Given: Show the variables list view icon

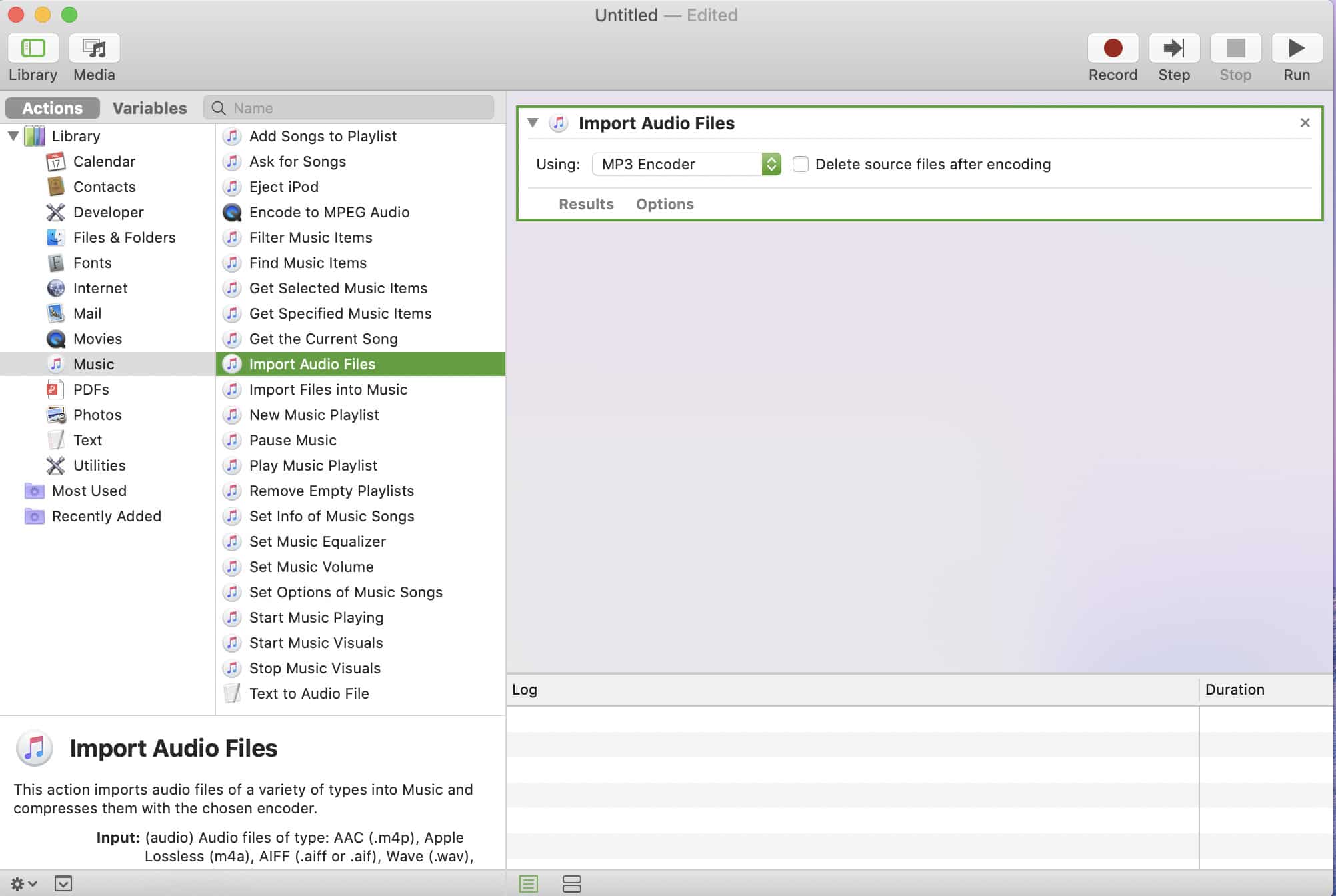Looking at the screenshot, I should coord(571,884).
